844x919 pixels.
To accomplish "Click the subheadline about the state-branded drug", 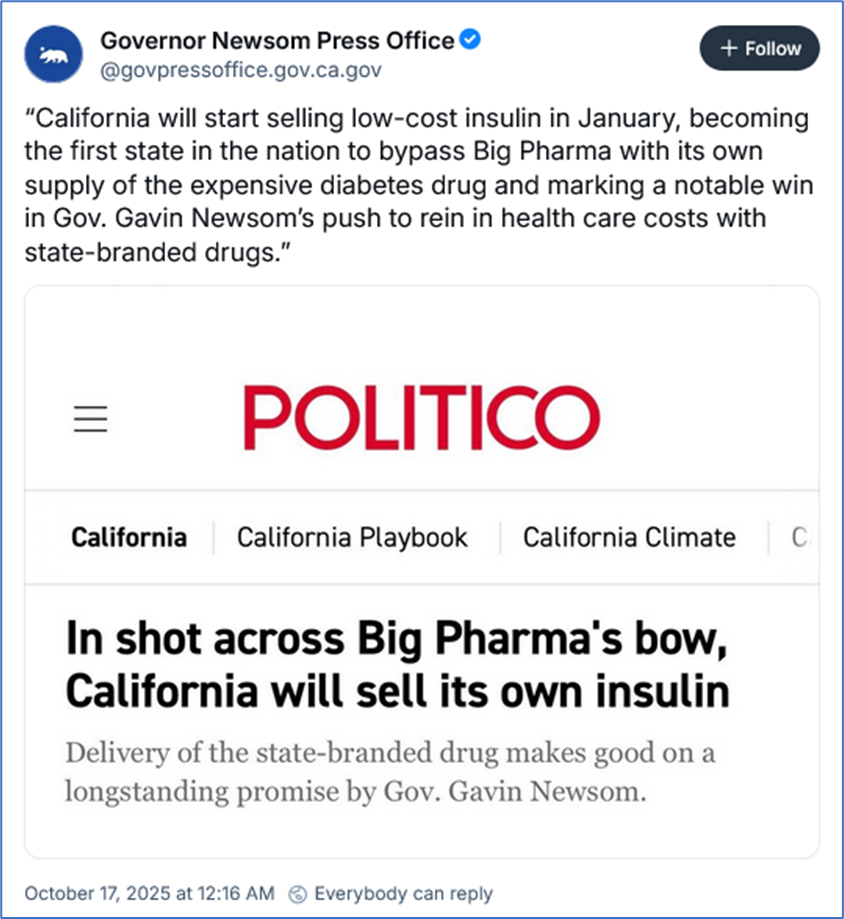I will coord(390,771).
